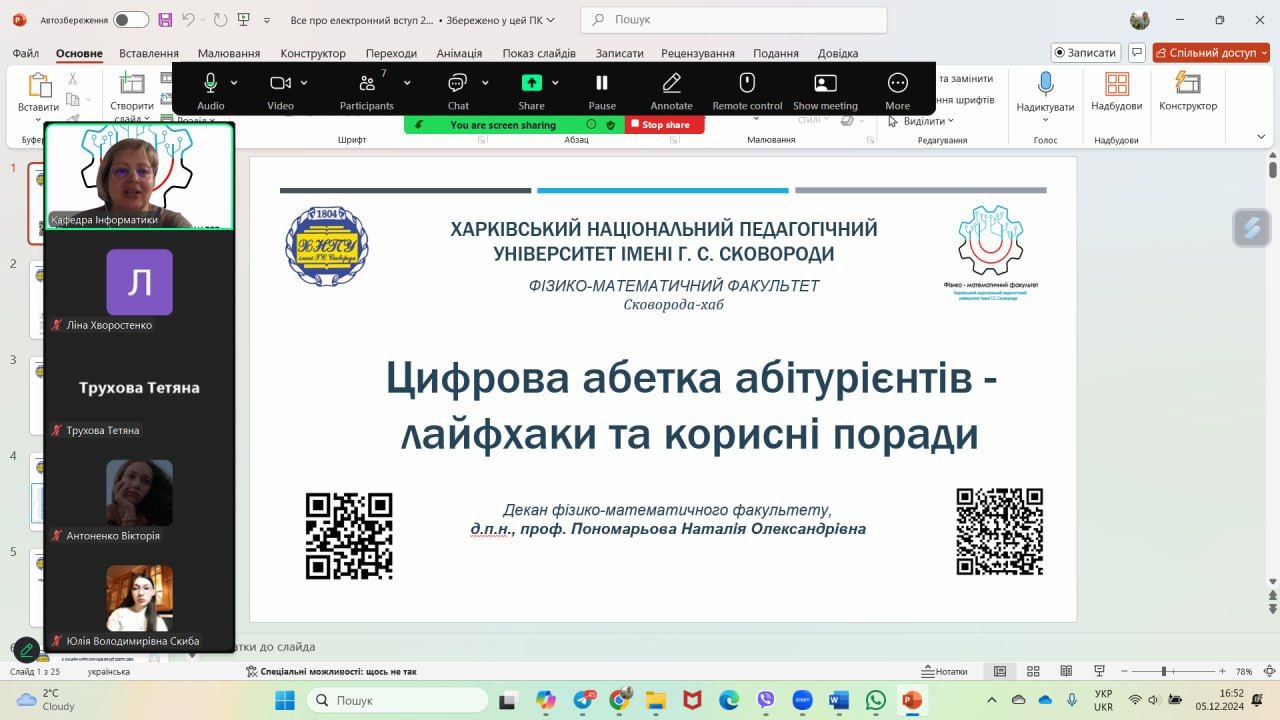Expand Zoom Participants options arrow
Image resolution: width=1280 pixels, height=720 pixels.
point(407,82)
